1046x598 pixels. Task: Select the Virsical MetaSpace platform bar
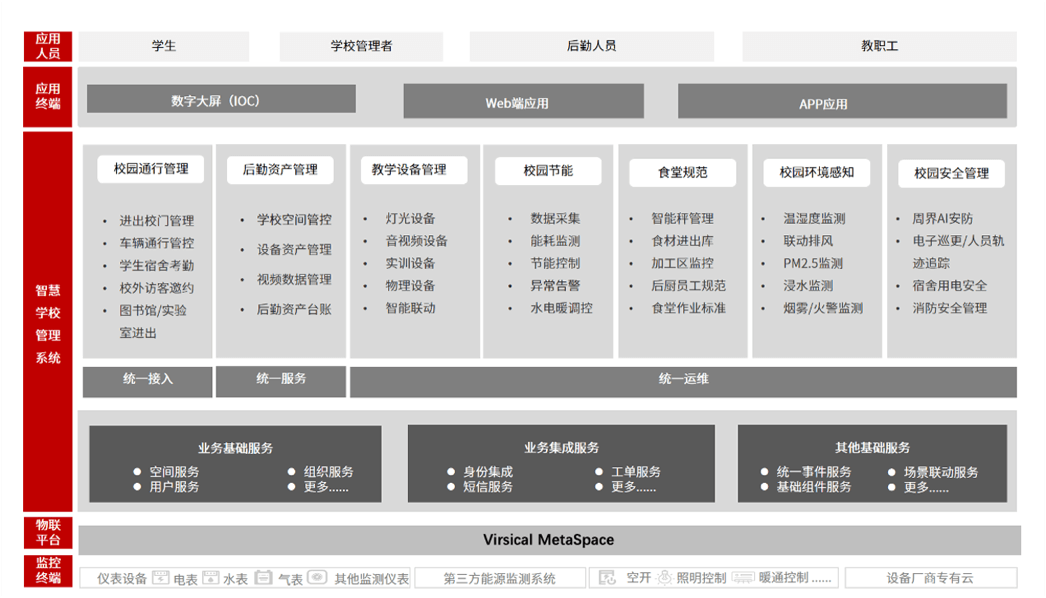(x=550, y=540)
